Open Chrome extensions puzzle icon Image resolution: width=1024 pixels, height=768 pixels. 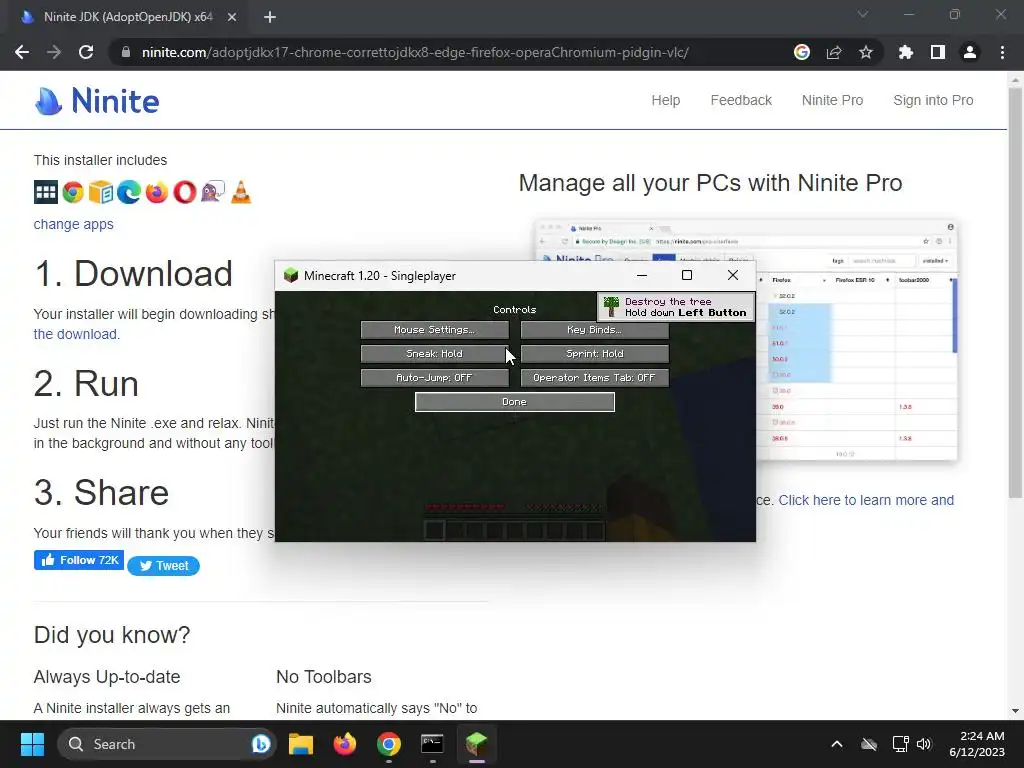tap(906, 52)
